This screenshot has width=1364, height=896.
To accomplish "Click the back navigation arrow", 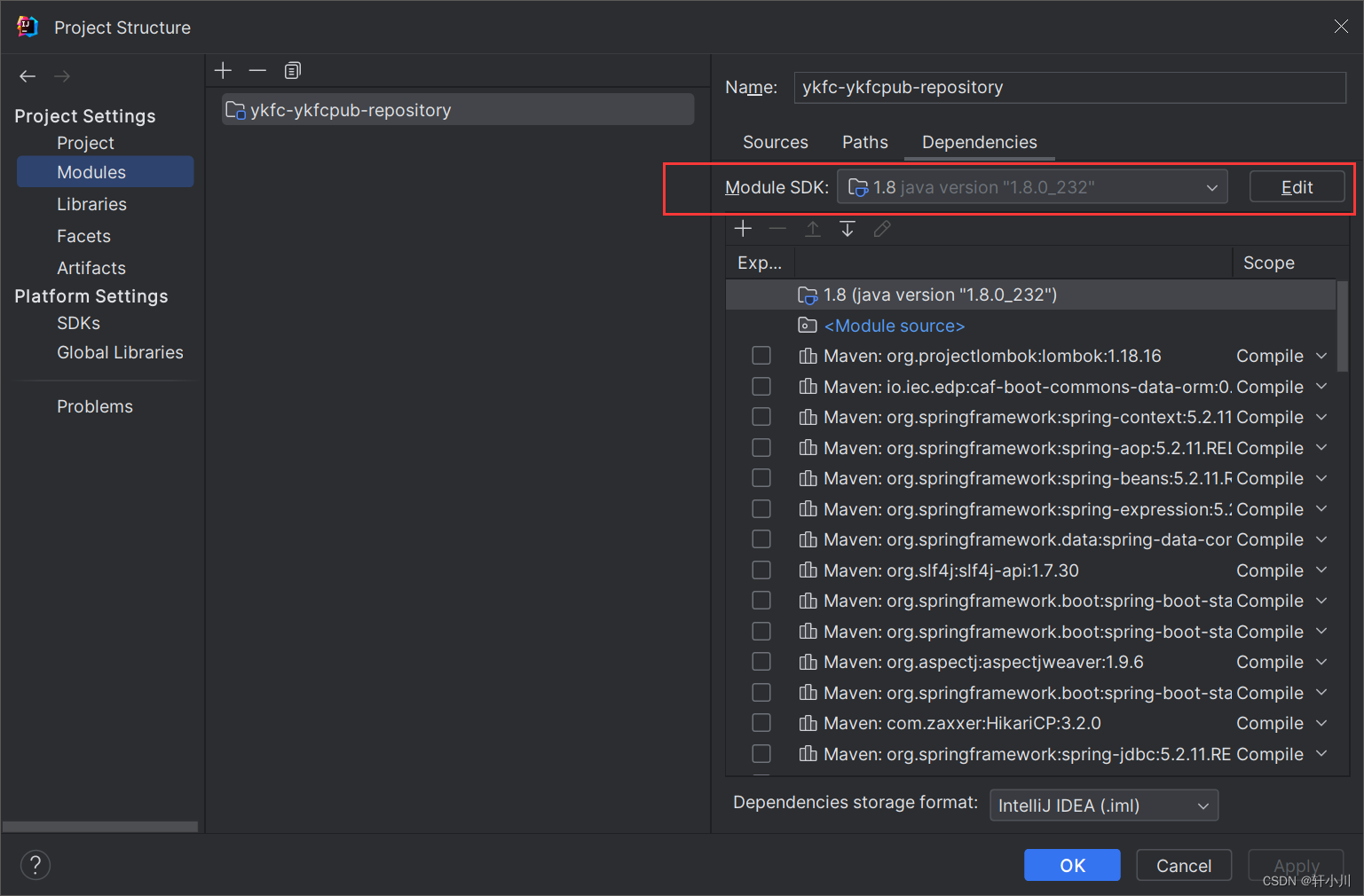I will point(28,76).
